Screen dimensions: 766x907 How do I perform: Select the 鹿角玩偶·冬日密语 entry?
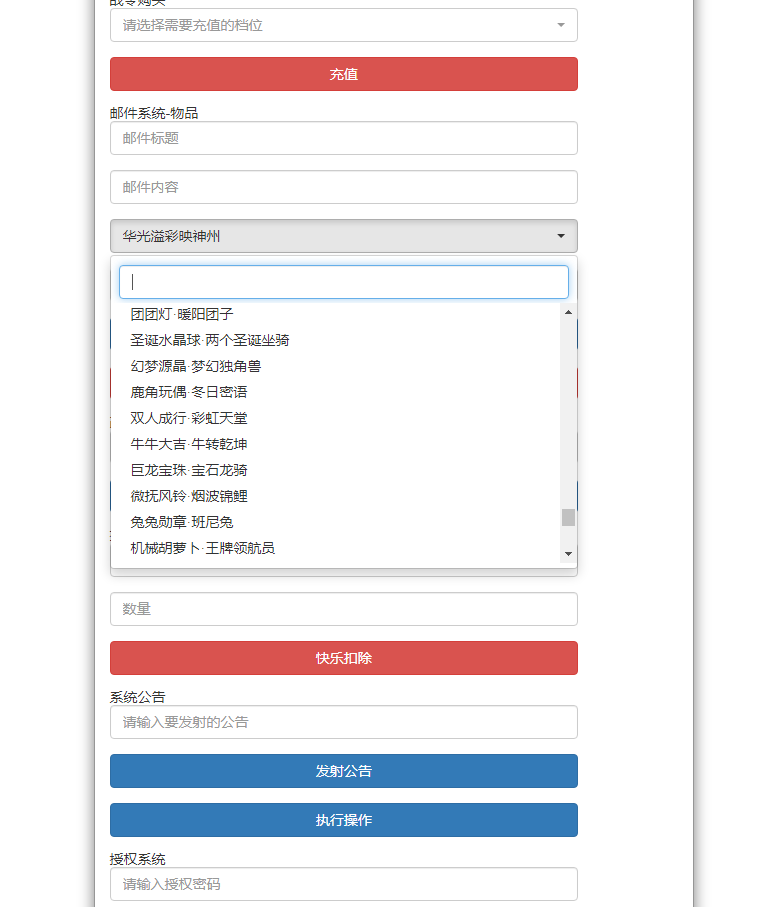coord(189,392)
